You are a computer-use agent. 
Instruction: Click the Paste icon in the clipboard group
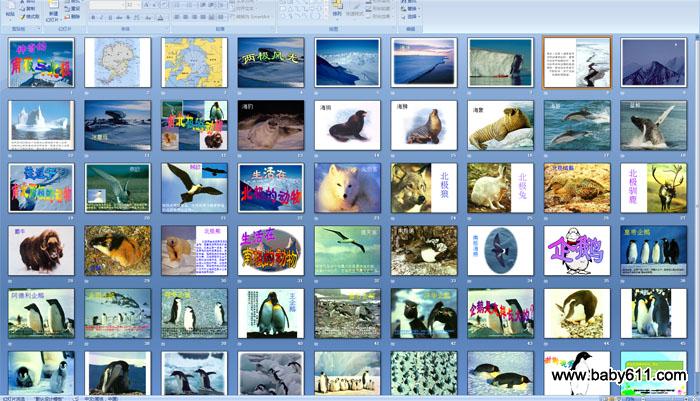point(9,8)
